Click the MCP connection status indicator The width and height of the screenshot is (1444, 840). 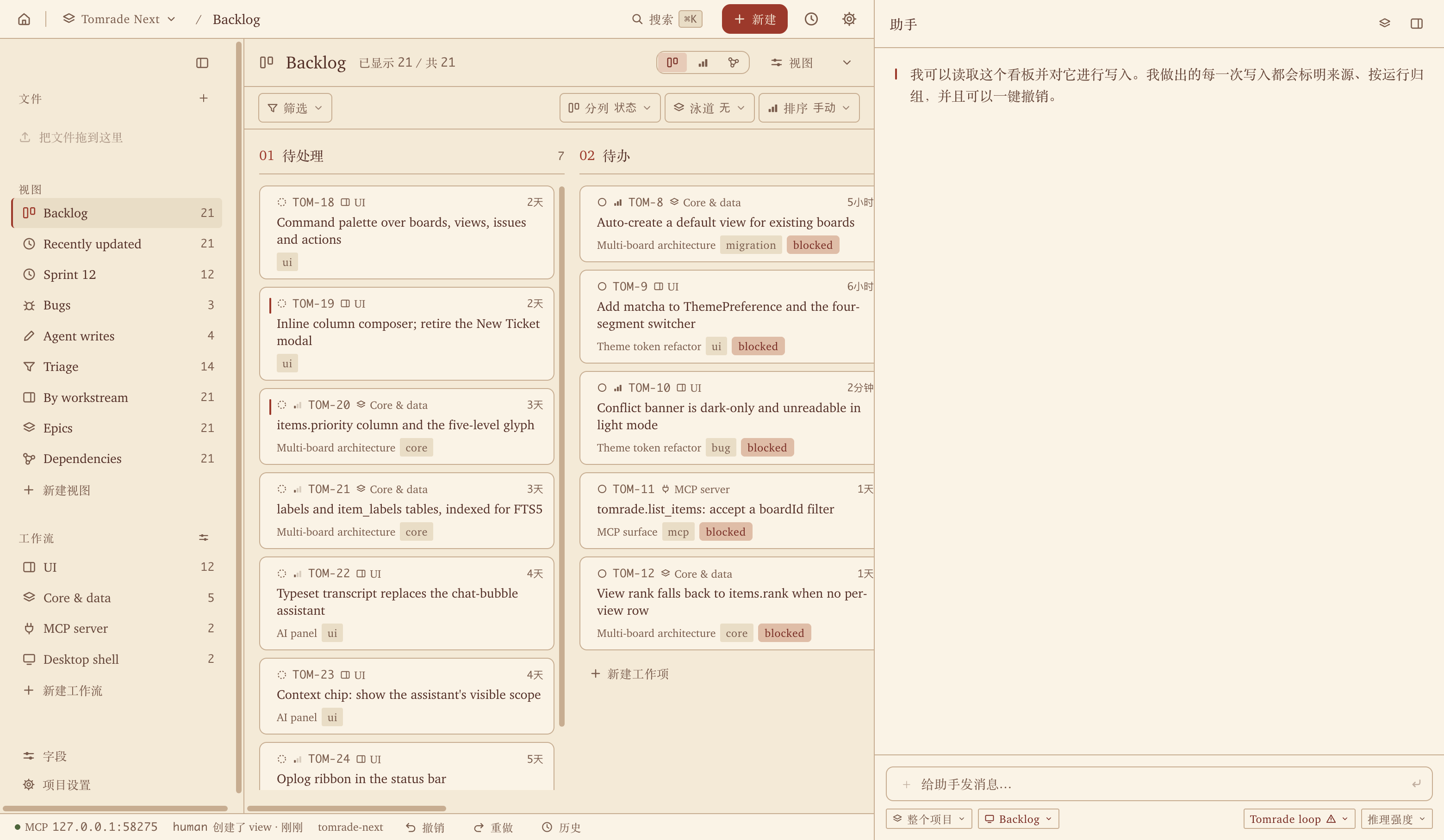[86, 827]
